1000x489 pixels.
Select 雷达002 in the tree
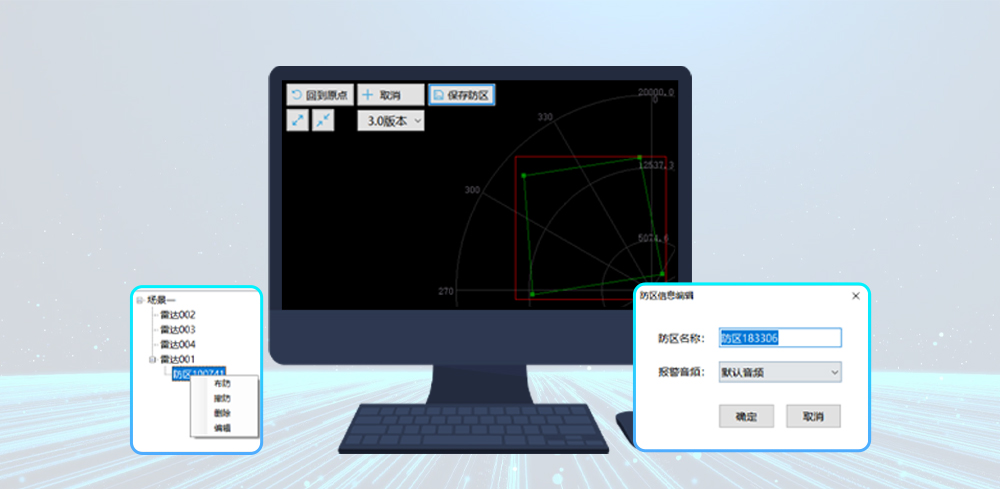[x=177, y=315]
